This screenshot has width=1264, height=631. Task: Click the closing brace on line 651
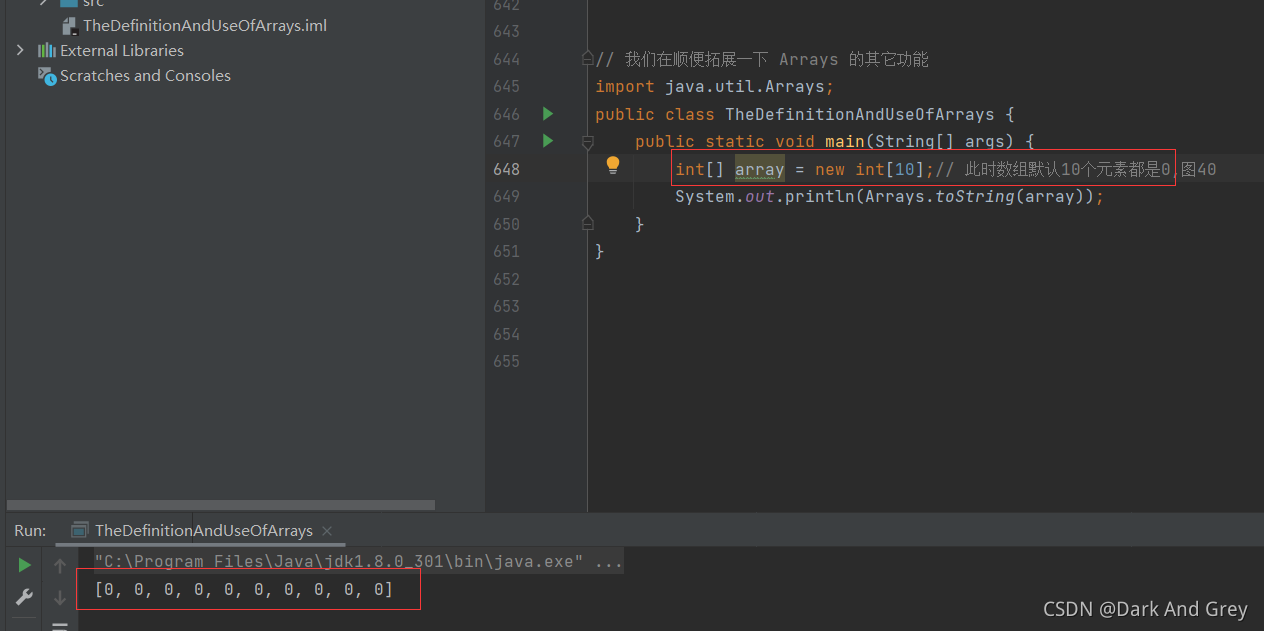click(600, 251)
